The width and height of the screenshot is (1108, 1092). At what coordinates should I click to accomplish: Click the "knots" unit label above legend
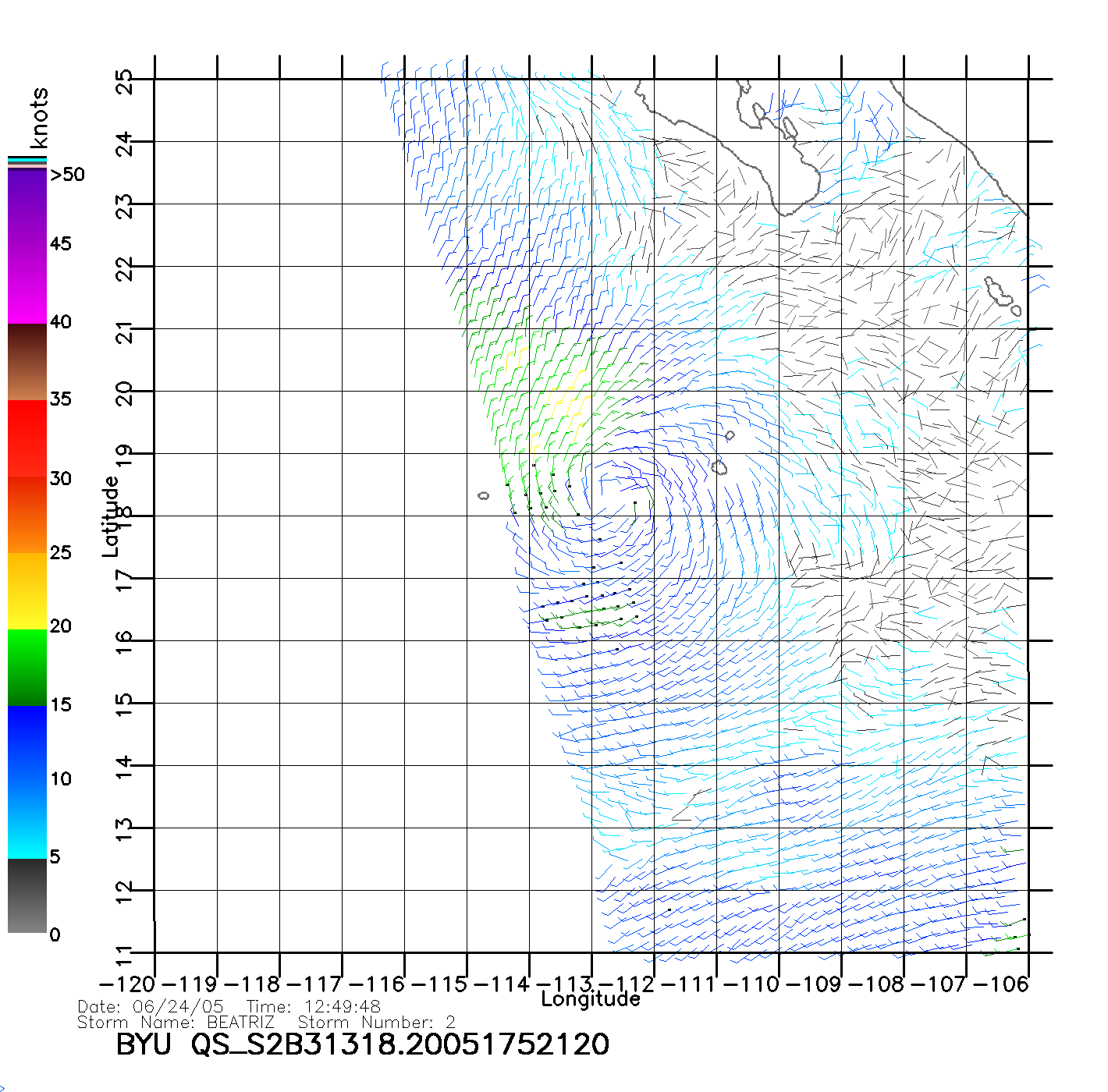pyautogui.click(x=39, y=118)
